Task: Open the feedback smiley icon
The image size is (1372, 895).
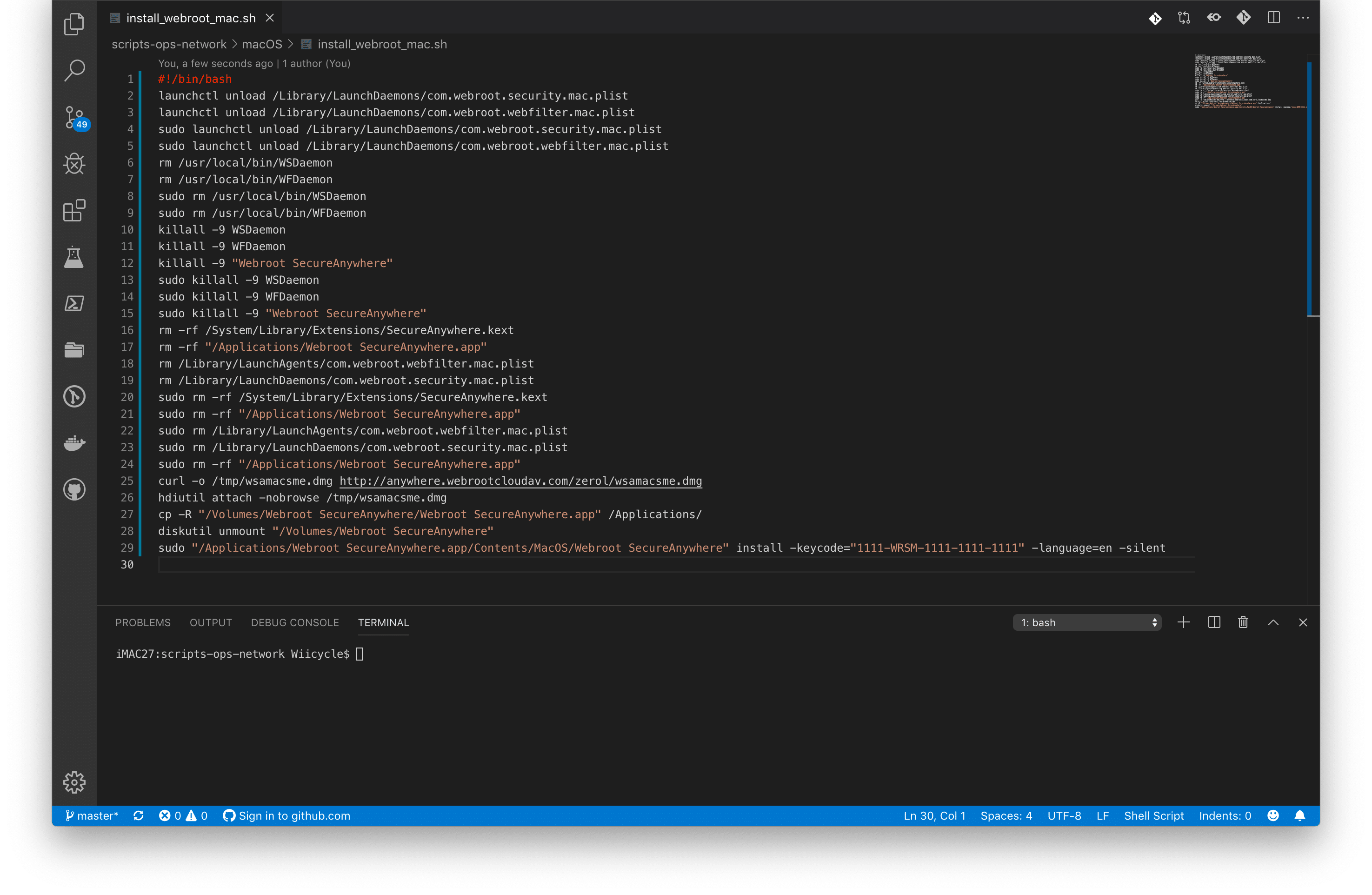Action: click(1273, 816)
